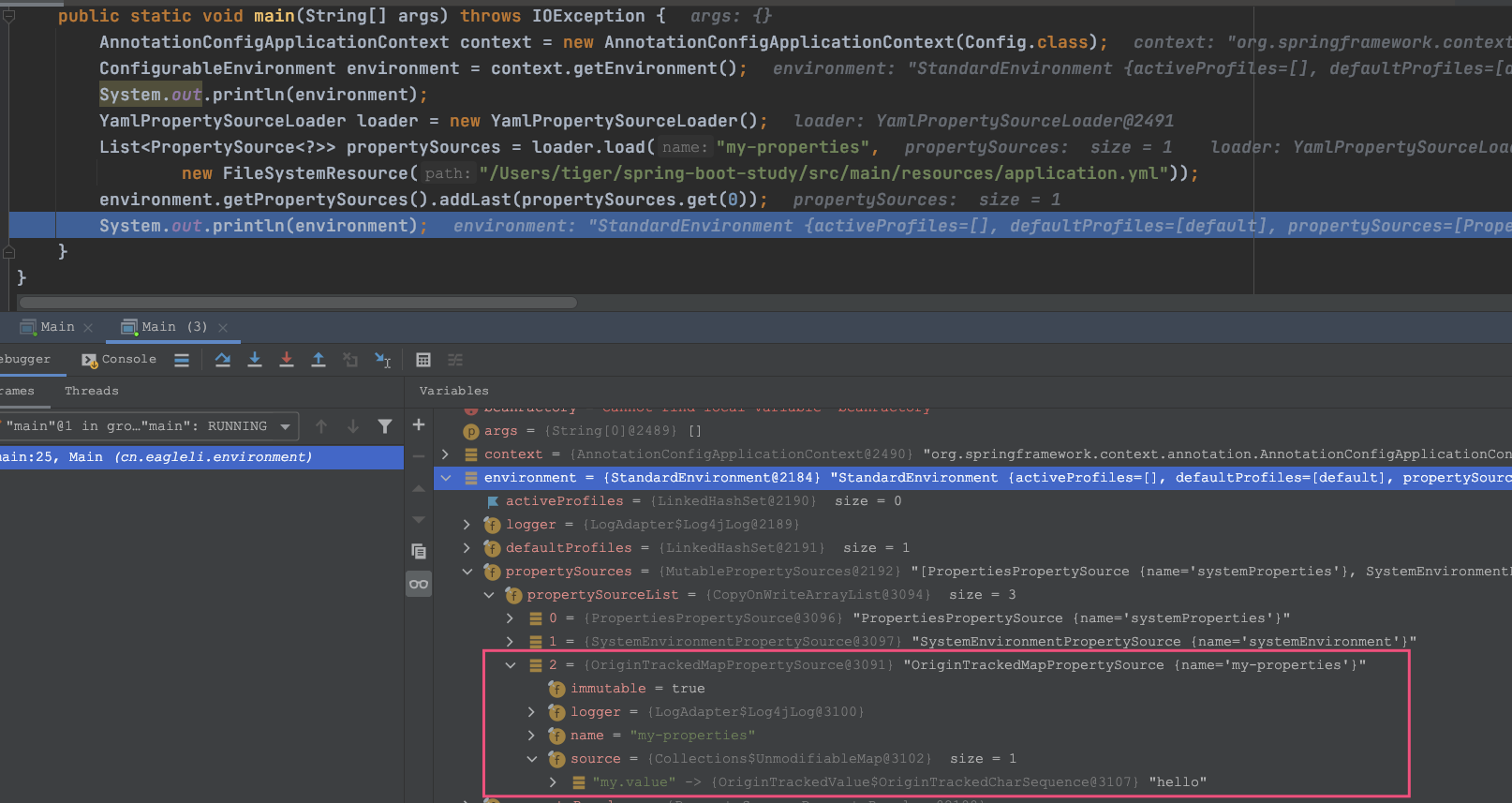The image size is (1512, 803).
Task: Collapse the propertySources node
Action: coord(467,572)
